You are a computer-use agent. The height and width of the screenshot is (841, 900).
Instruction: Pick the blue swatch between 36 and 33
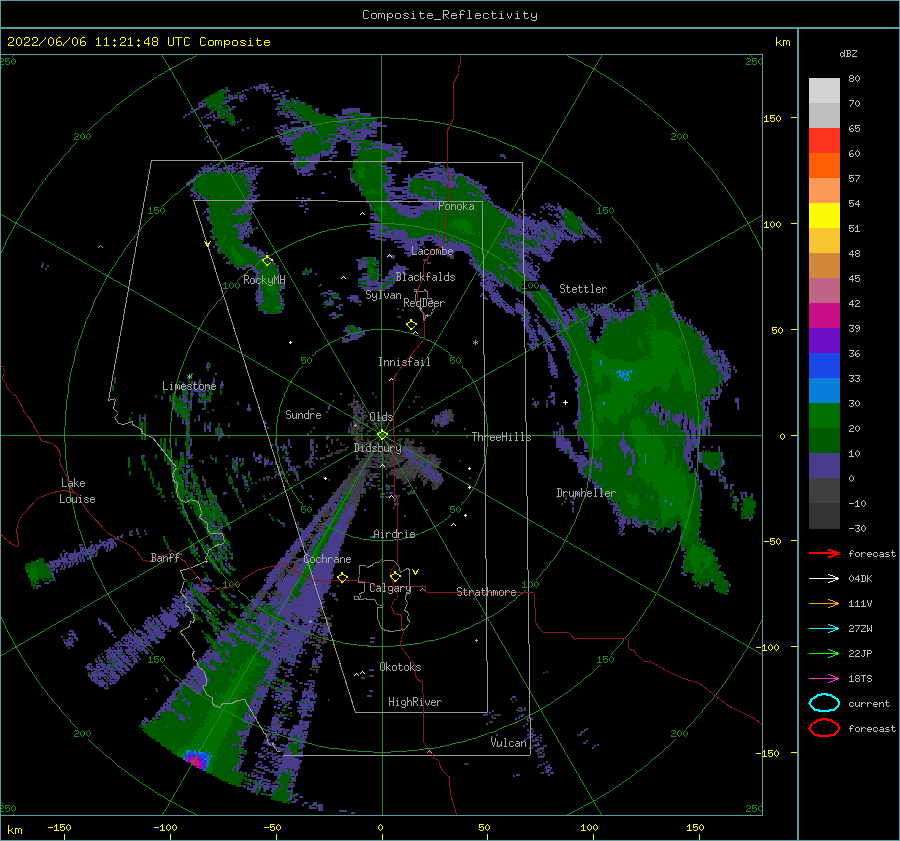point(824,366)
